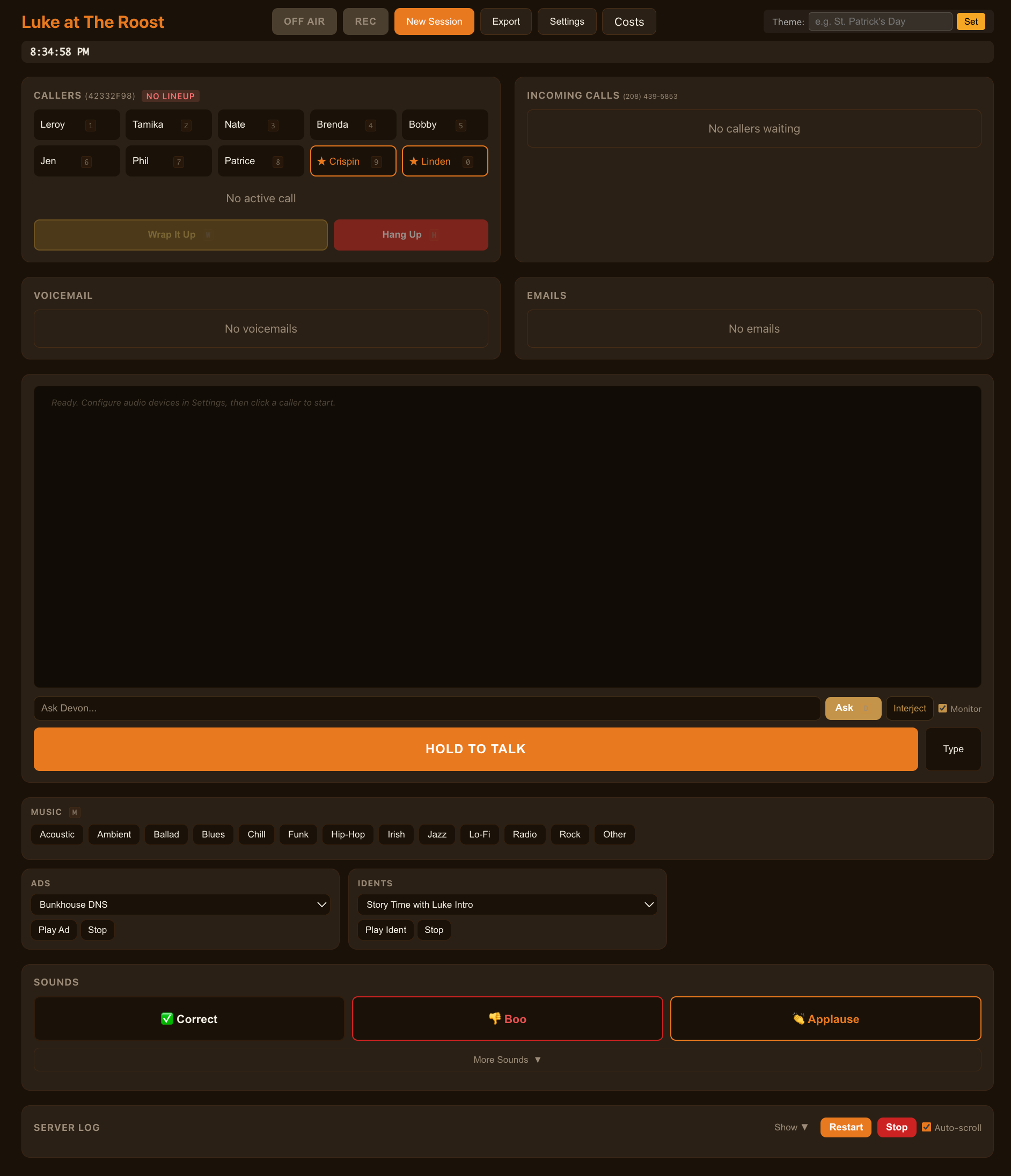Click the Set theme button
Image resolution: width=1011 pixels, height=1176 pixels.
(971, 21)
